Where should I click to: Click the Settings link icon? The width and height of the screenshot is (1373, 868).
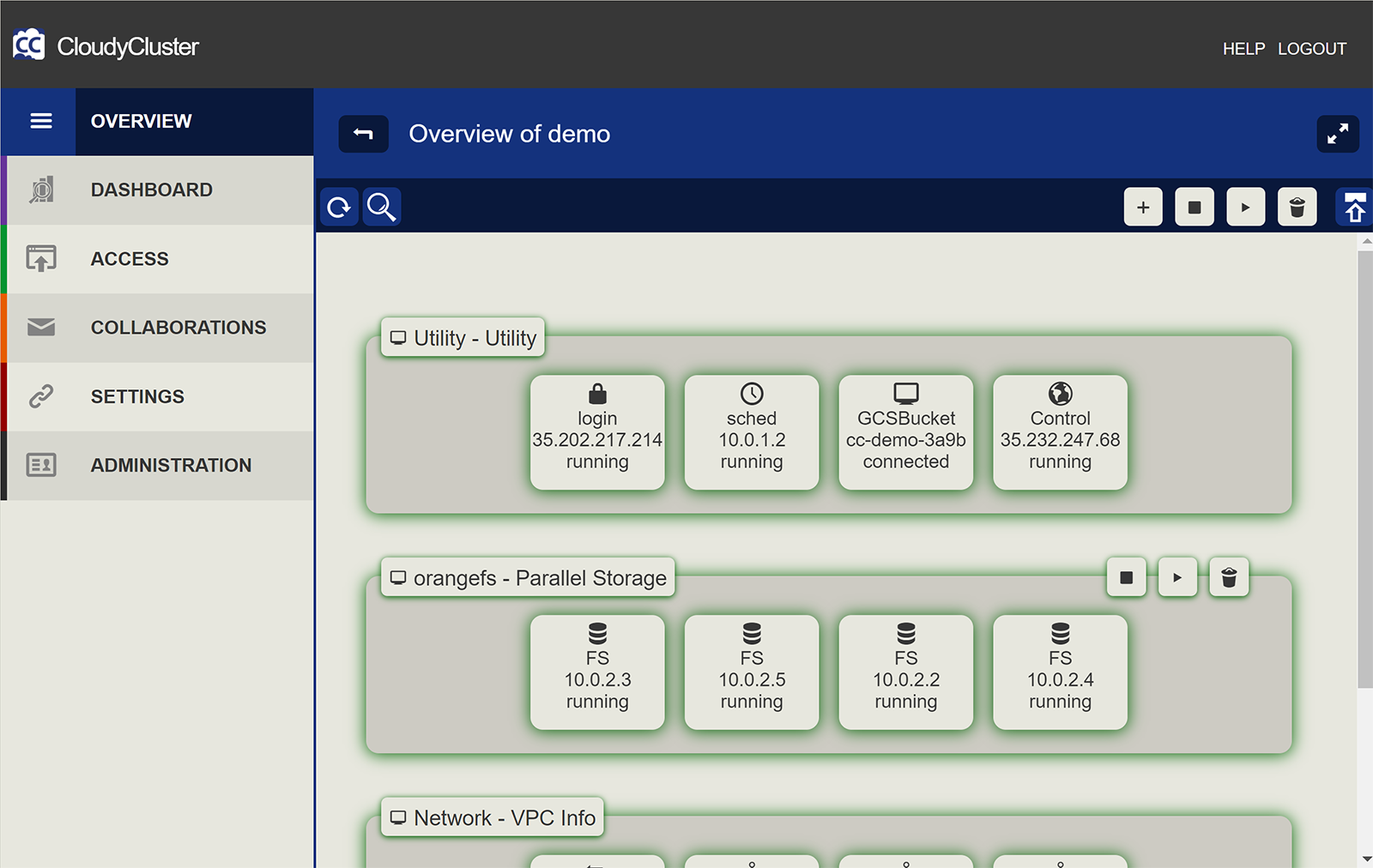41,395
